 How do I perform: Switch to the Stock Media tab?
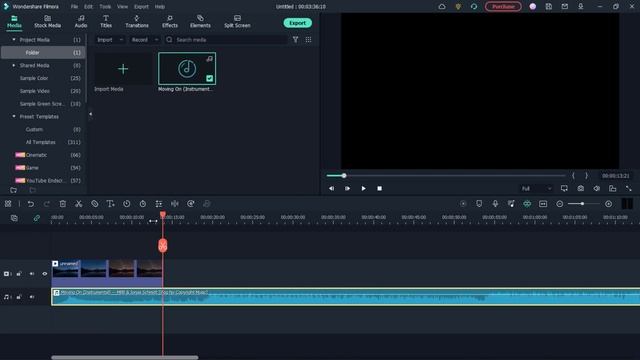[47, 21]
